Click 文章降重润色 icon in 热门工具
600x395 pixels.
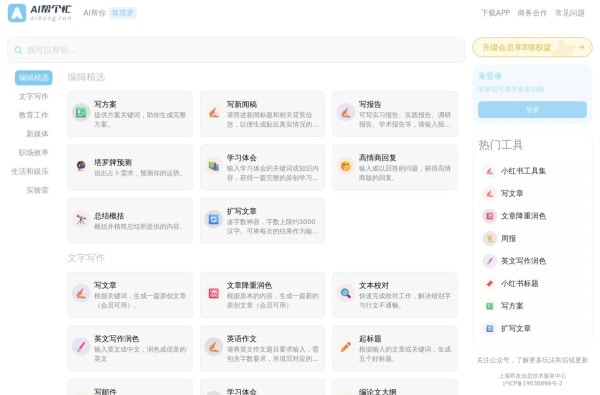point(489,216)
